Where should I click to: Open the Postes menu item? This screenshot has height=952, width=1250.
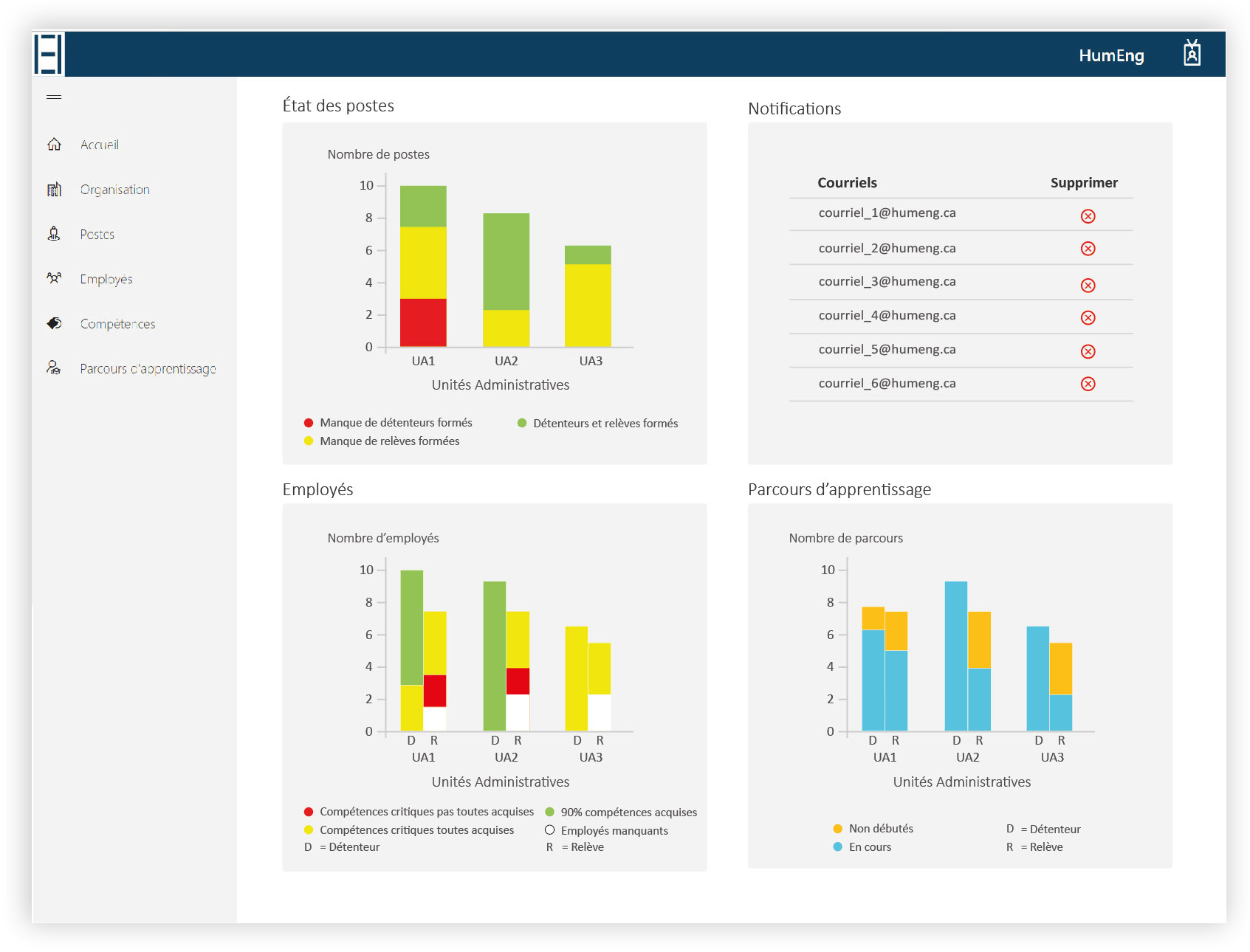(97, 235)
